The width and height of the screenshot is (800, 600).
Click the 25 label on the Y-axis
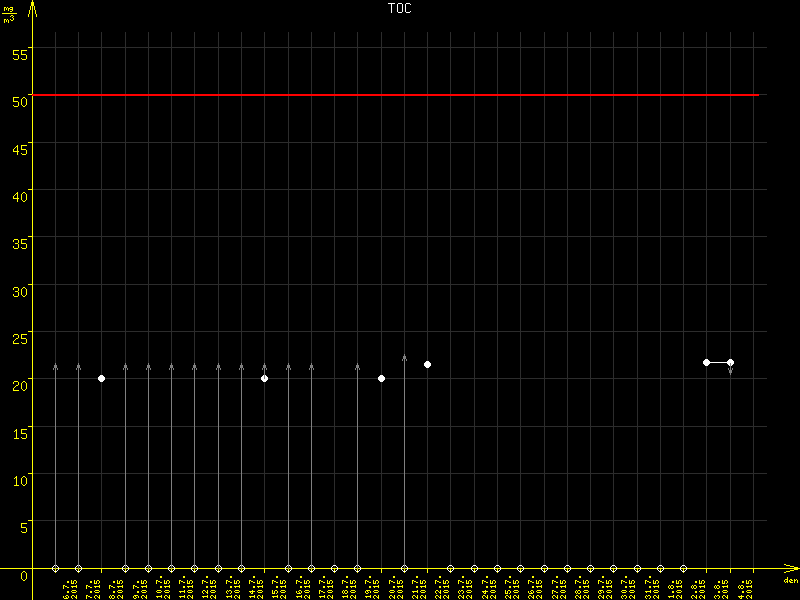[19, 333]
